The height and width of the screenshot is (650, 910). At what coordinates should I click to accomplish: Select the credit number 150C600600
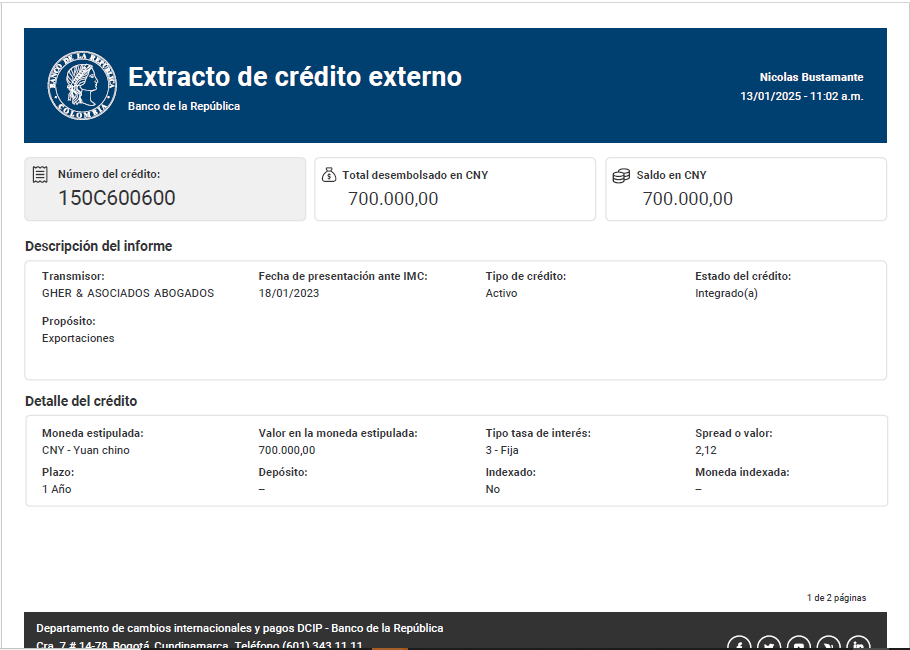point(116,198)
